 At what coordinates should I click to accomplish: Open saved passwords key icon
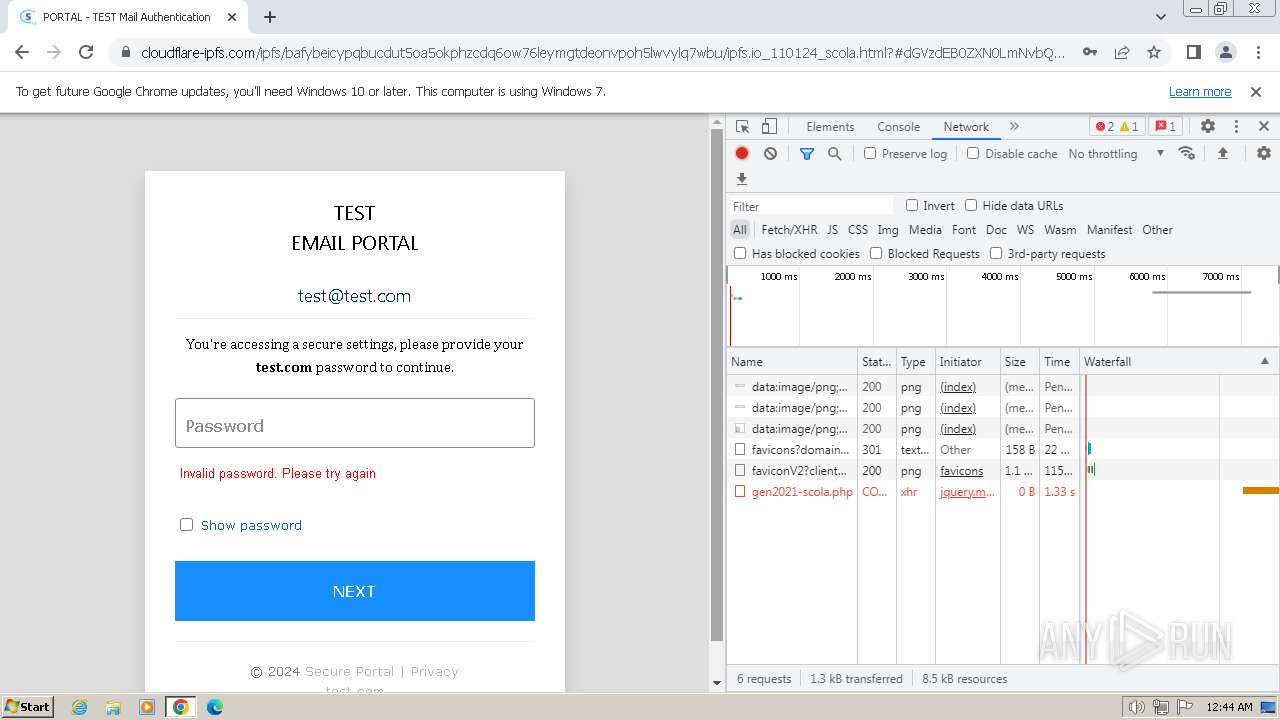click(x=1090, y=52)
